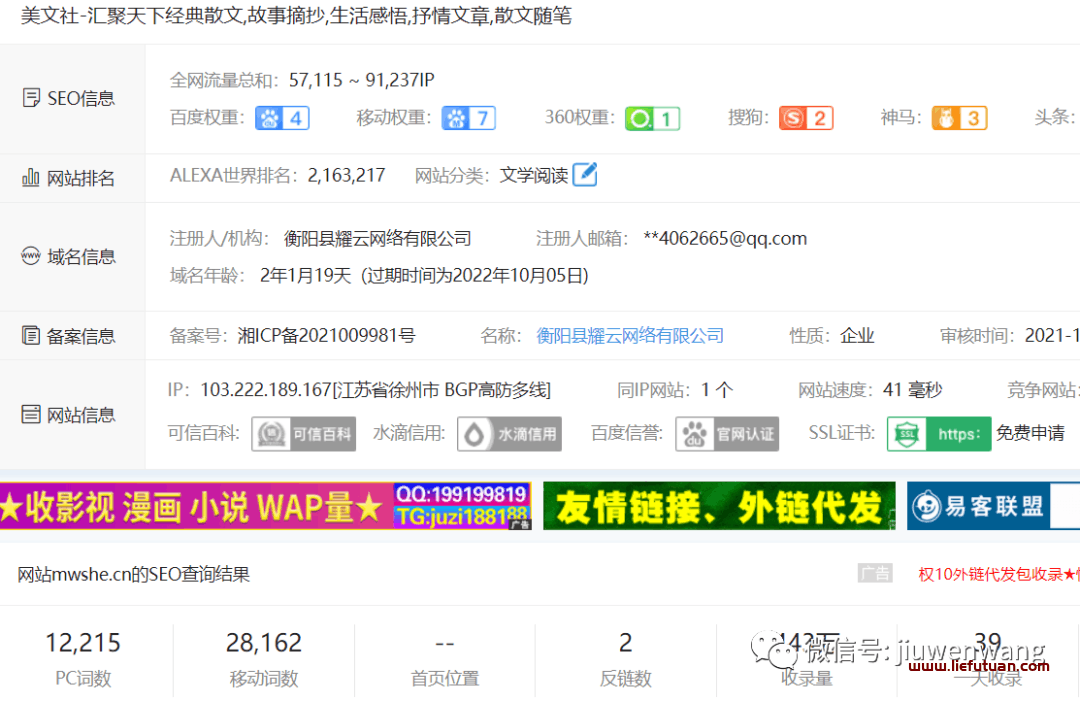This screenshot has width=1080, height=701.
Task: Click the 水滴信用 badge
Action: pos(509,434)
